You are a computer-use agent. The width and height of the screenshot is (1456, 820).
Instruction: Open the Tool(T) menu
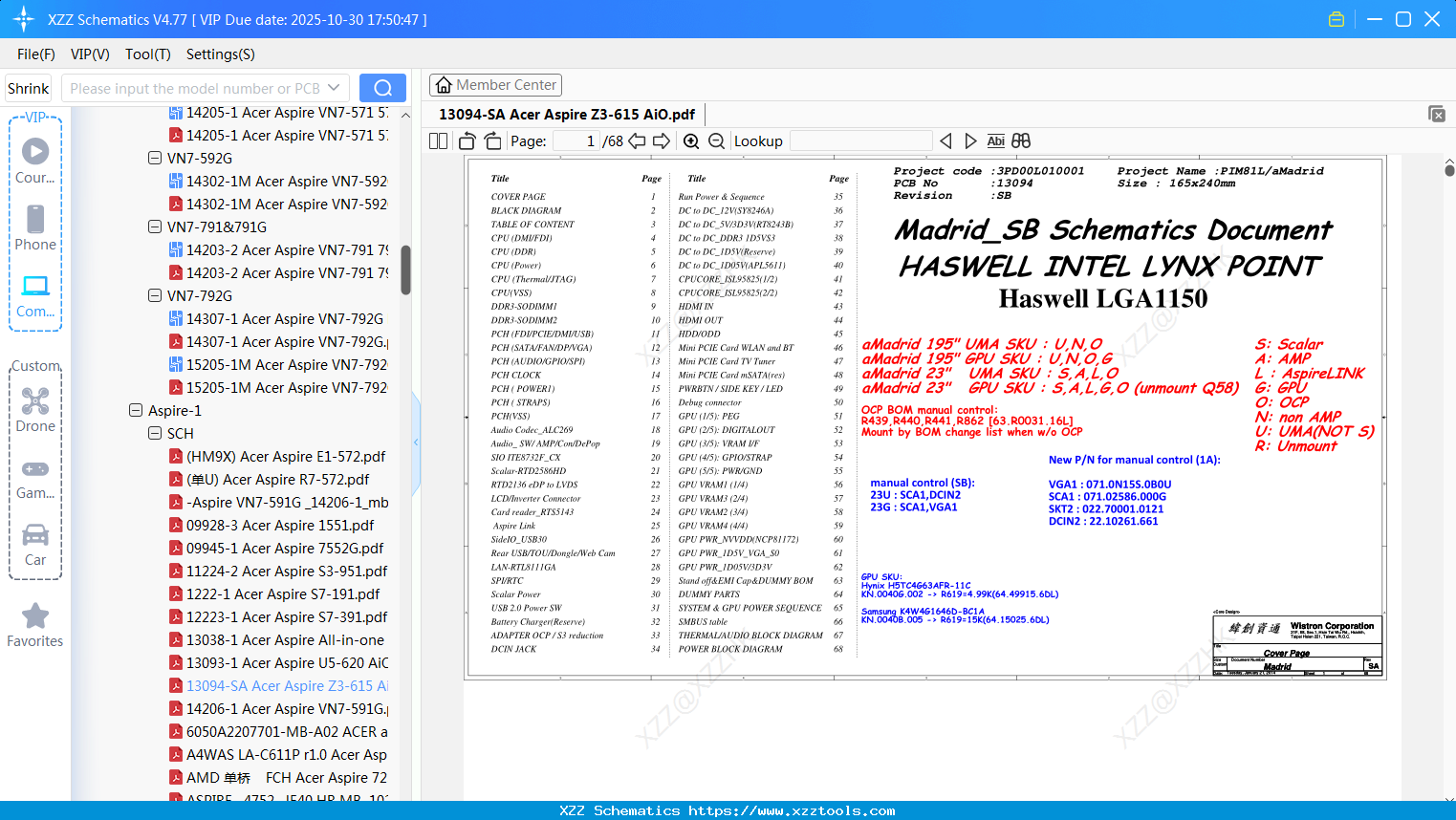click(x=148, y=54)
